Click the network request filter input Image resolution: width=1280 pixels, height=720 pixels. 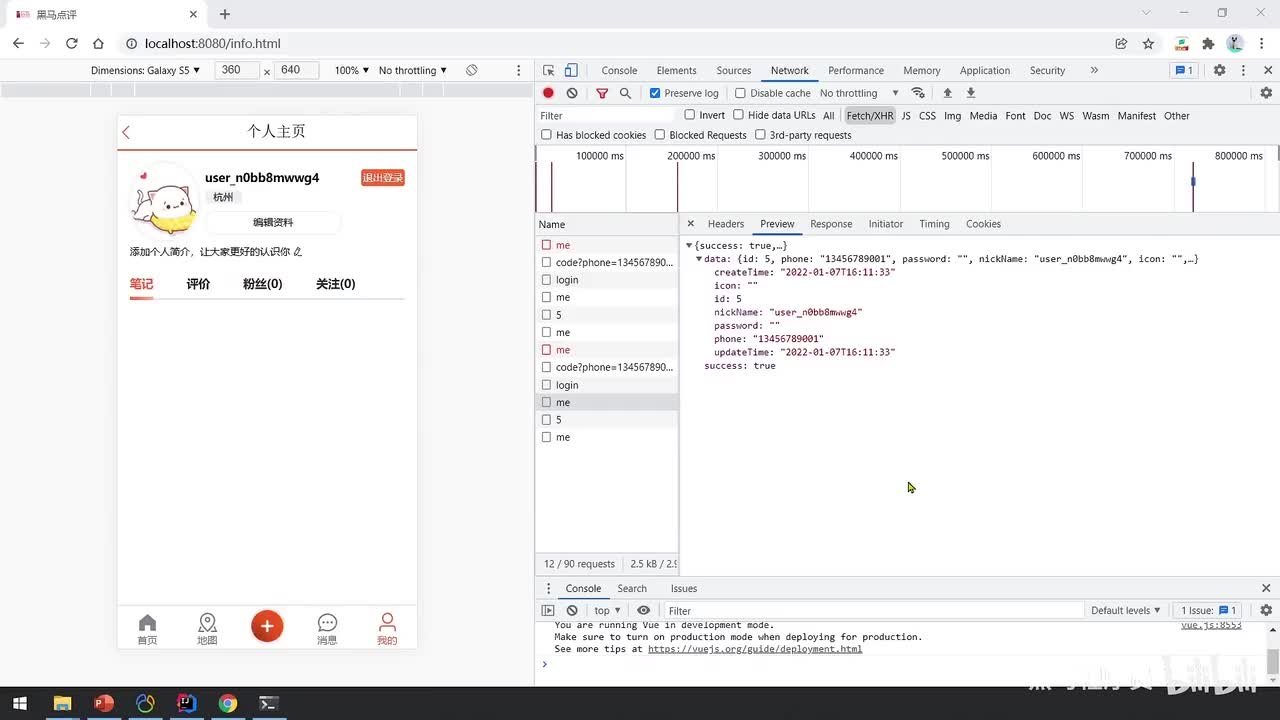(x=606, y=116)
